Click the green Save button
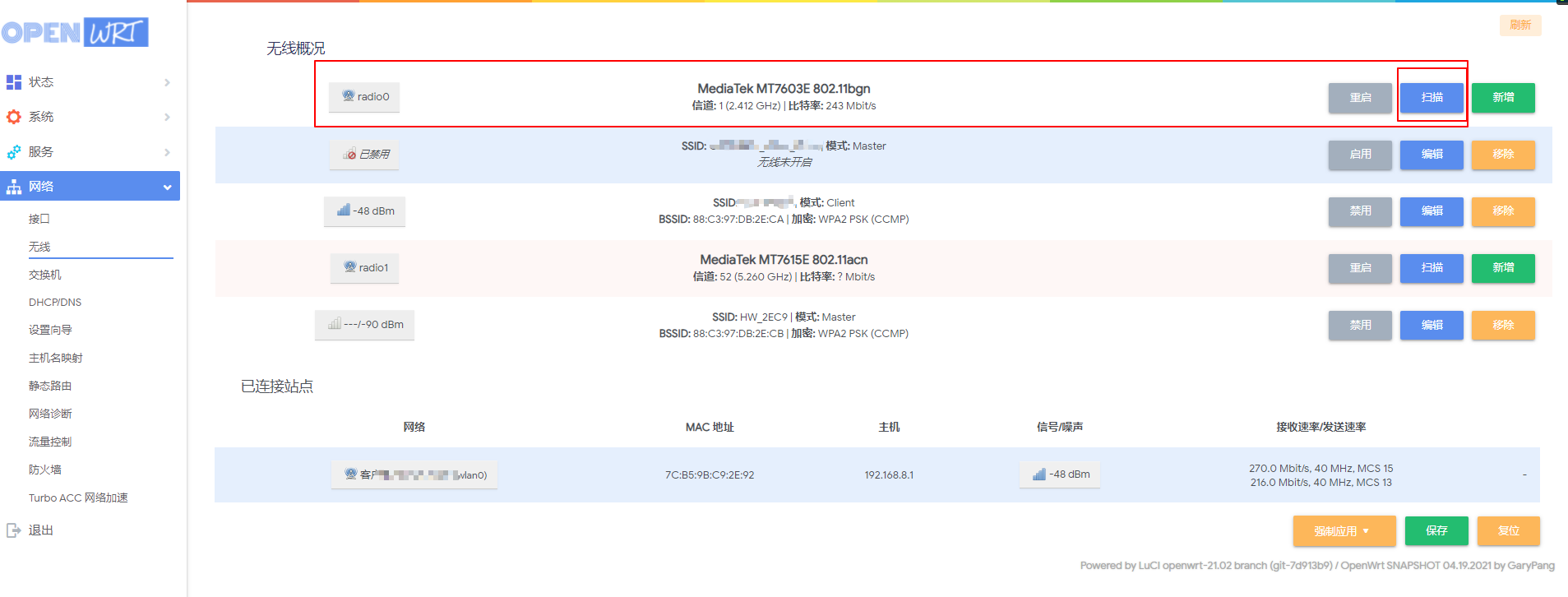Screen dimensions: 1568x597 [x=1436, y=531]
